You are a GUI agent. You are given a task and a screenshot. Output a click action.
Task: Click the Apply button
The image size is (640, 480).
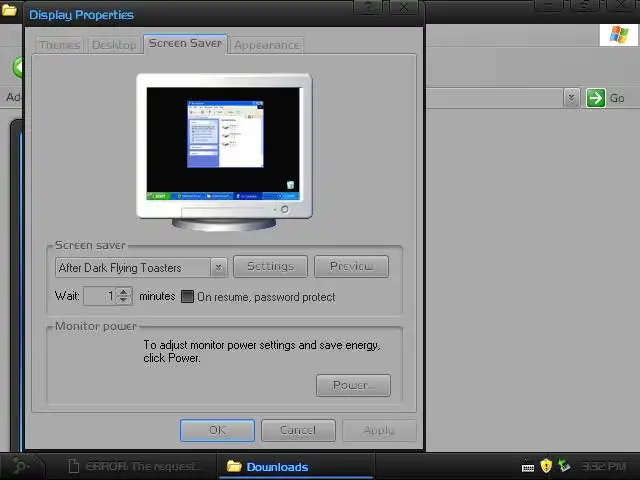(x=379, y=430)
